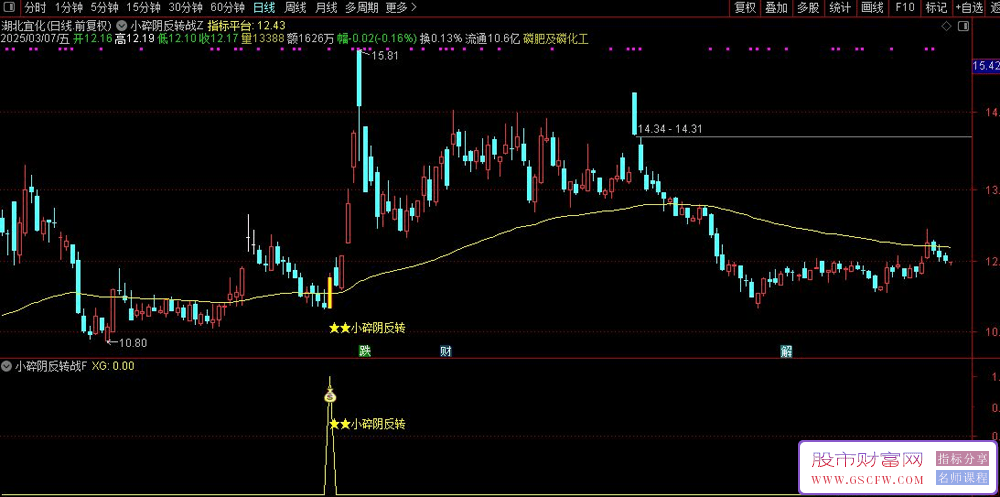This screenshot has width=1000, height=497.
Task: Open the 多周期 multi-period view
Action: point(362,8)
